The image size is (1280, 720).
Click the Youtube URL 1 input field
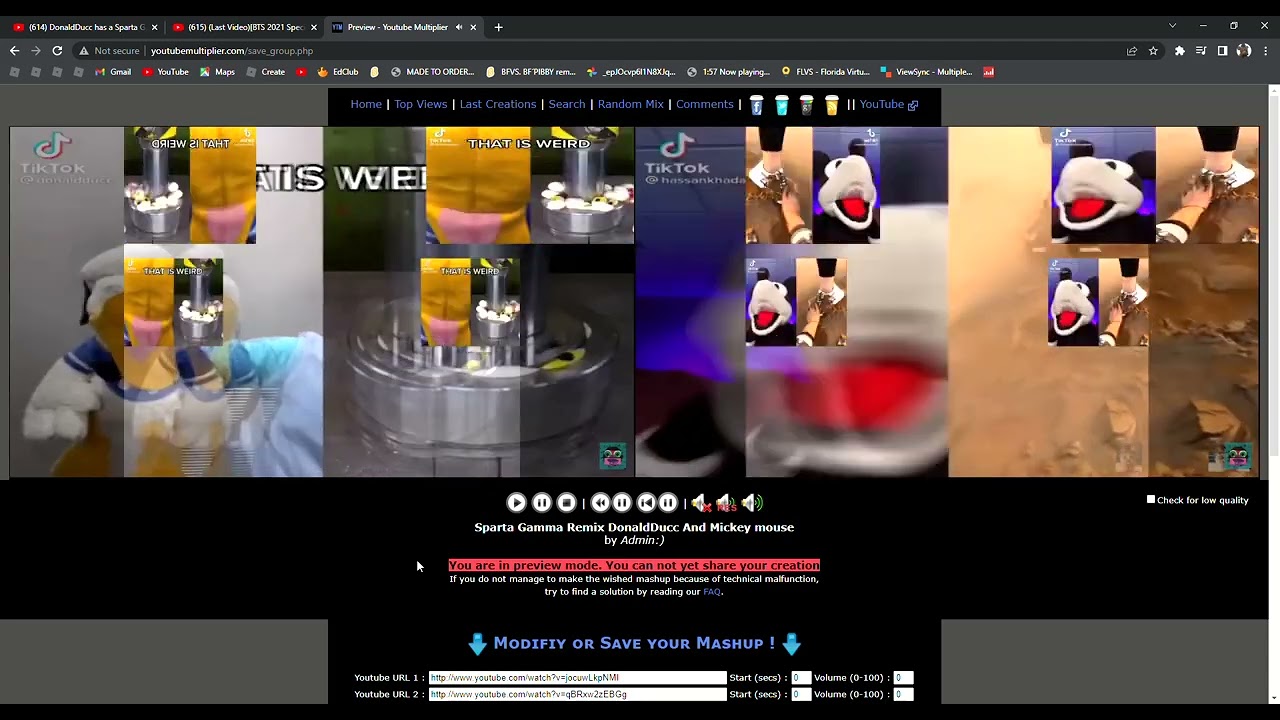tap(577, 678)
